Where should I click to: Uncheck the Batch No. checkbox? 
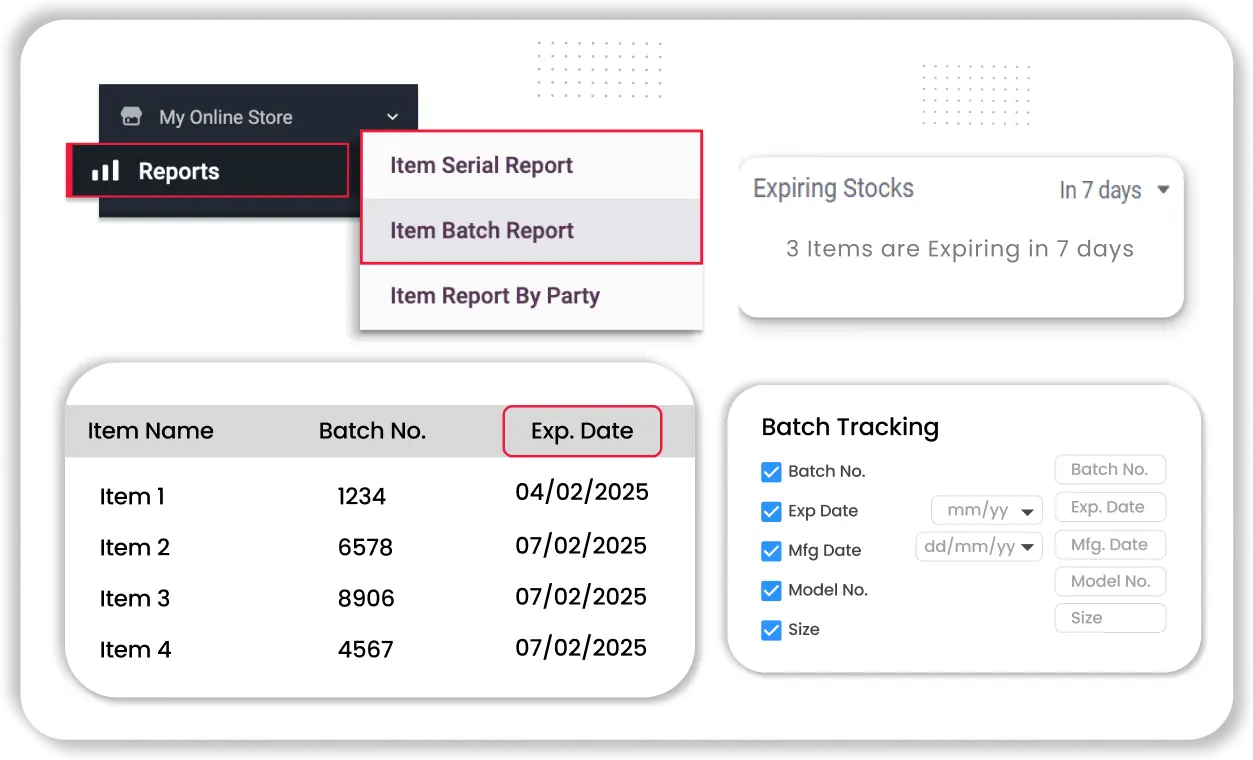click(x=771, y=472)
